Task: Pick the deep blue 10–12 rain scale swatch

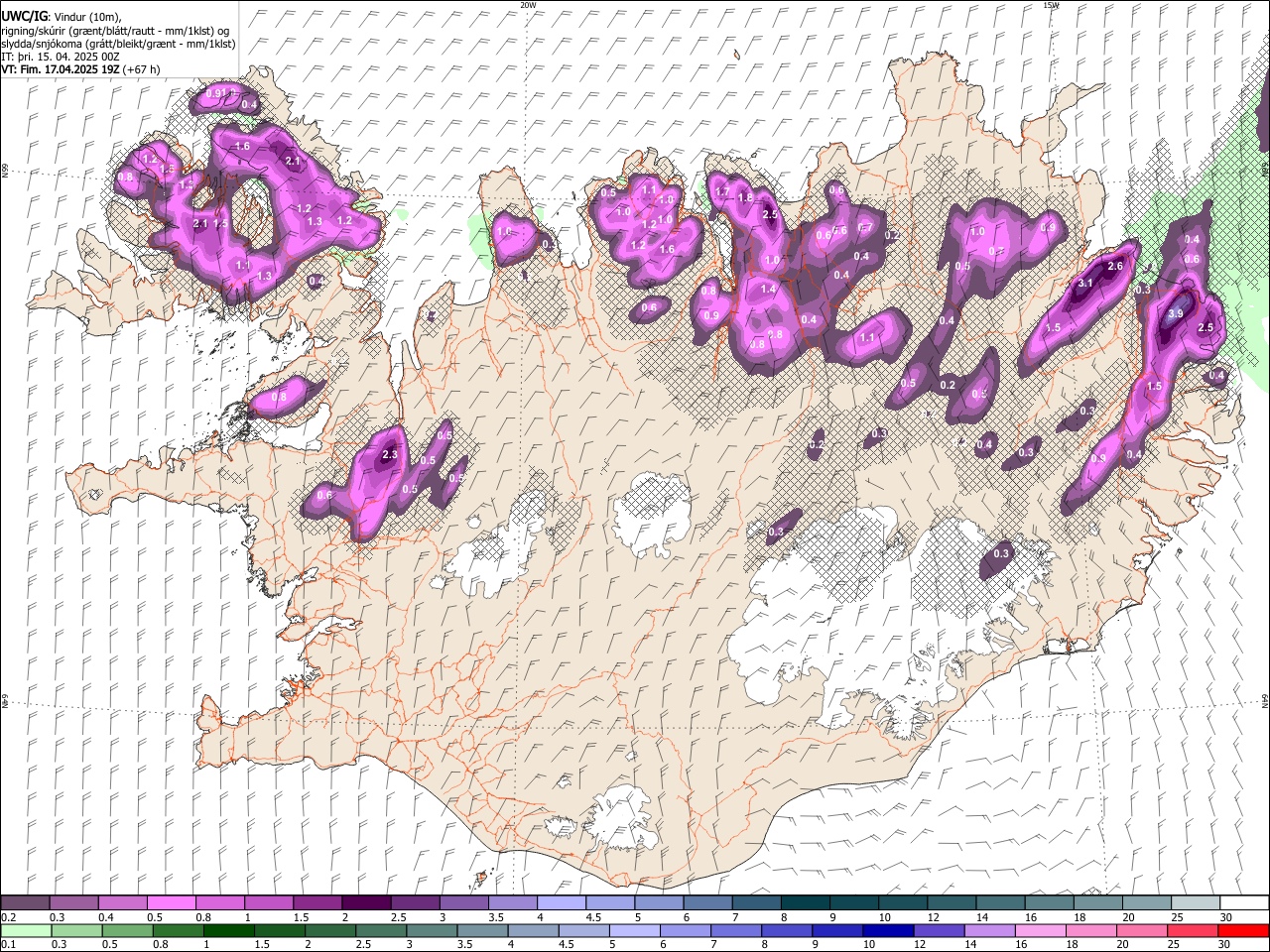Action: click(x=888, y=930)
